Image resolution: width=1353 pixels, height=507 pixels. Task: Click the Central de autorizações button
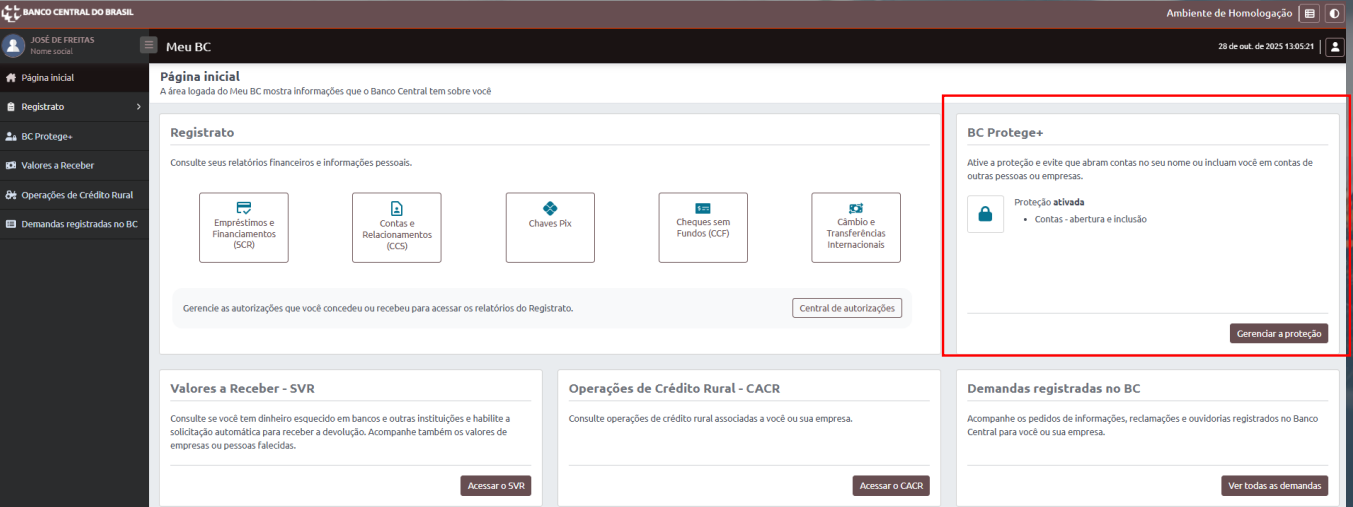pos(847,308)
